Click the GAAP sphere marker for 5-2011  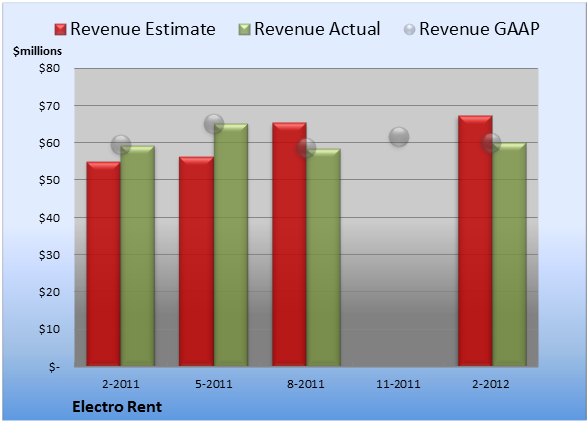pos(214,123)
